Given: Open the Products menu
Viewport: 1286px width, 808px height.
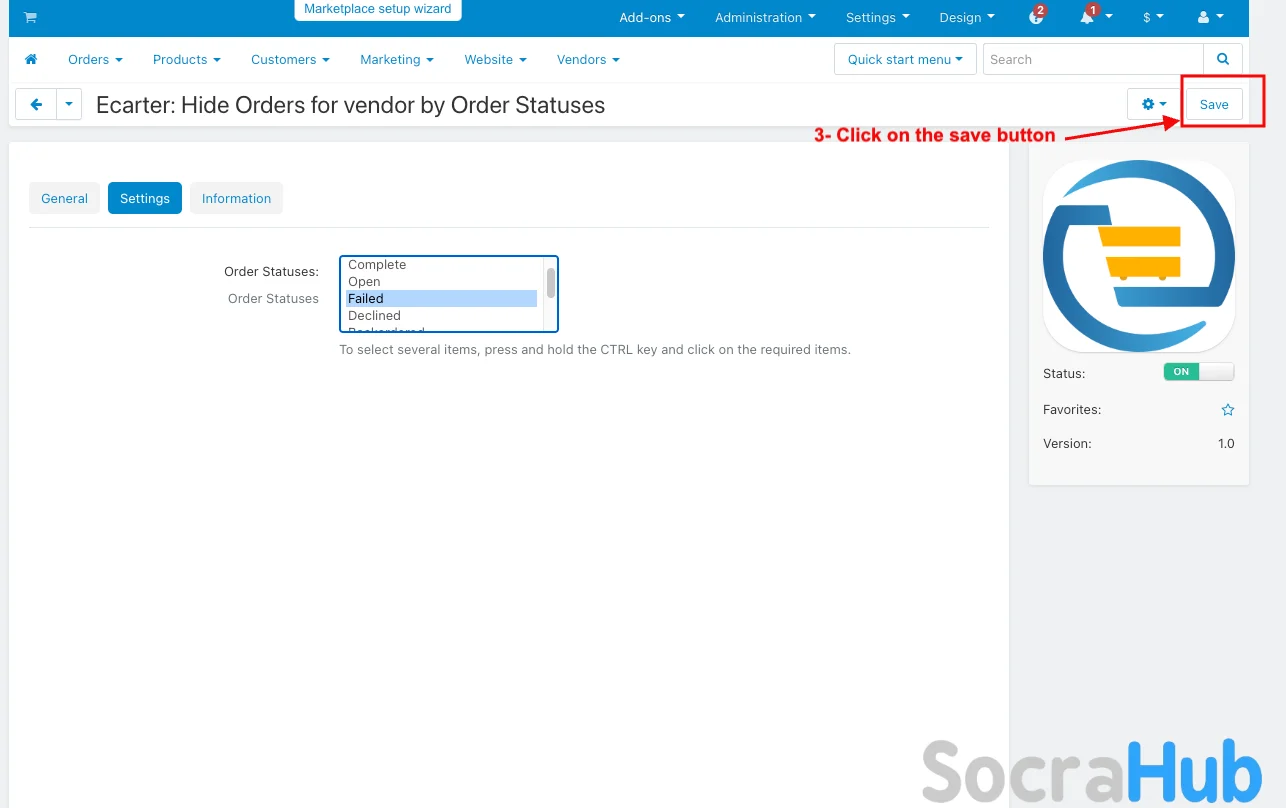Looking at the screenshot, I should (187, 59).
